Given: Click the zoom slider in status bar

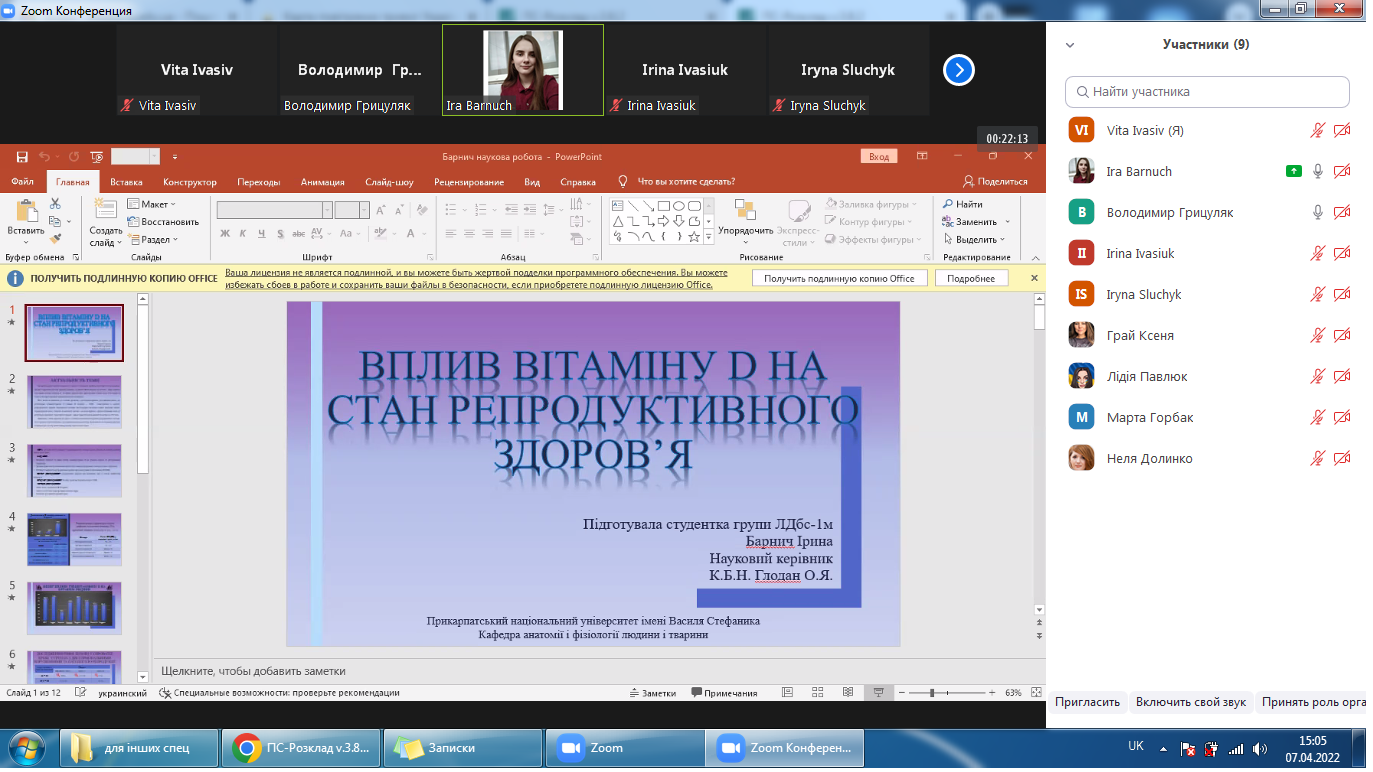Looking at the screenshot, I should [x=932, y=693].
